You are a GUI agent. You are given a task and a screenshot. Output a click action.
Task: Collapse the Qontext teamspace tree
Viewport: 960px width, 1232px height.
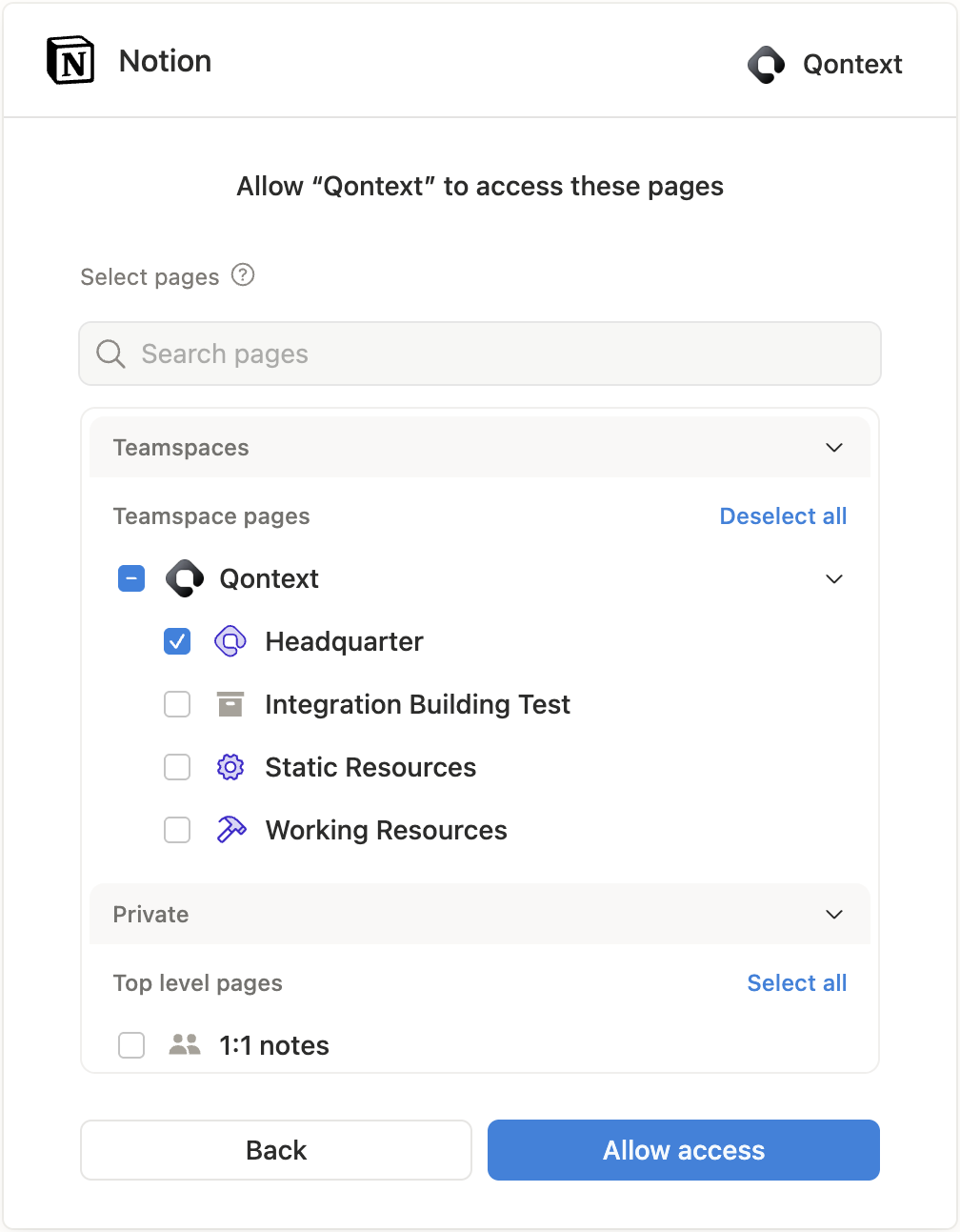point(833,578)
